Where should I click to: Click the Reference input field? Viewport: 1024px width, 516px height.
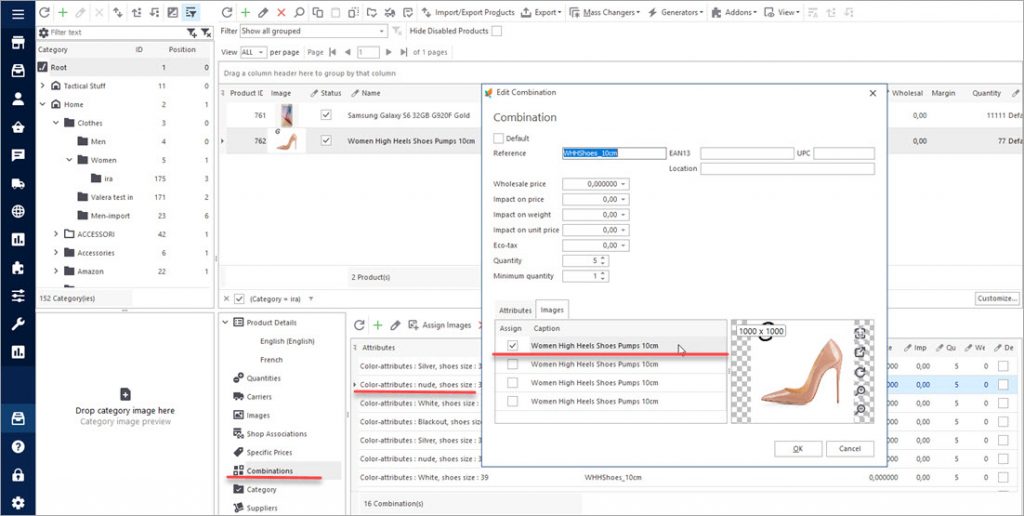point(614,153)
